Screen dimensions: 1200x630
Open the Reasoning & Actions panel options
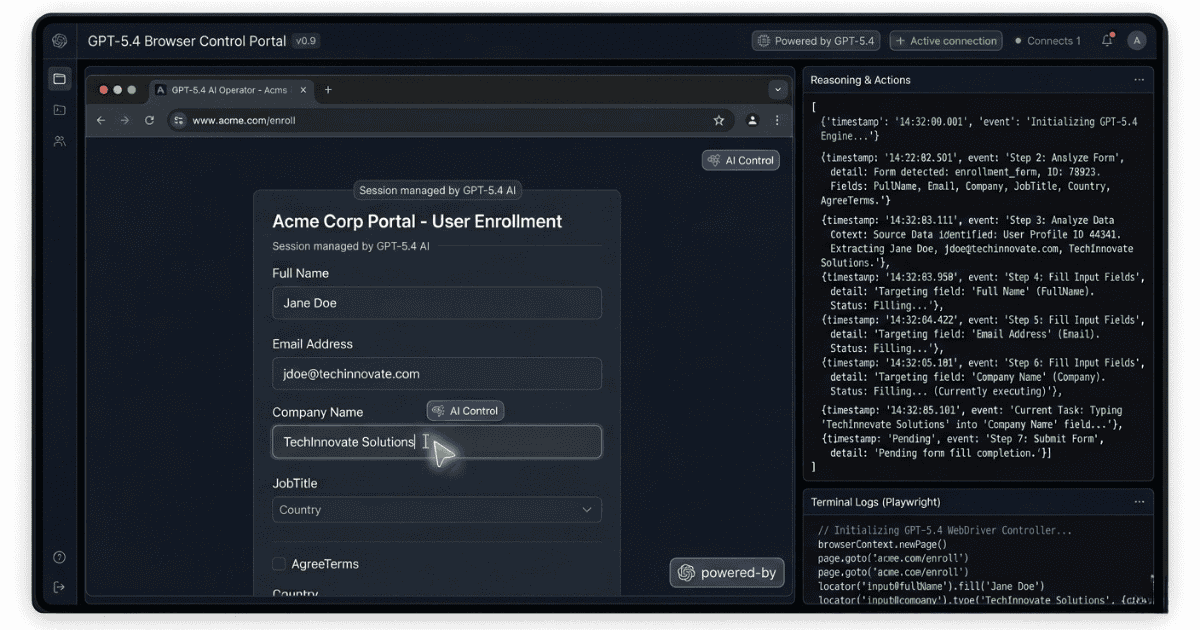coord(1138,80)
